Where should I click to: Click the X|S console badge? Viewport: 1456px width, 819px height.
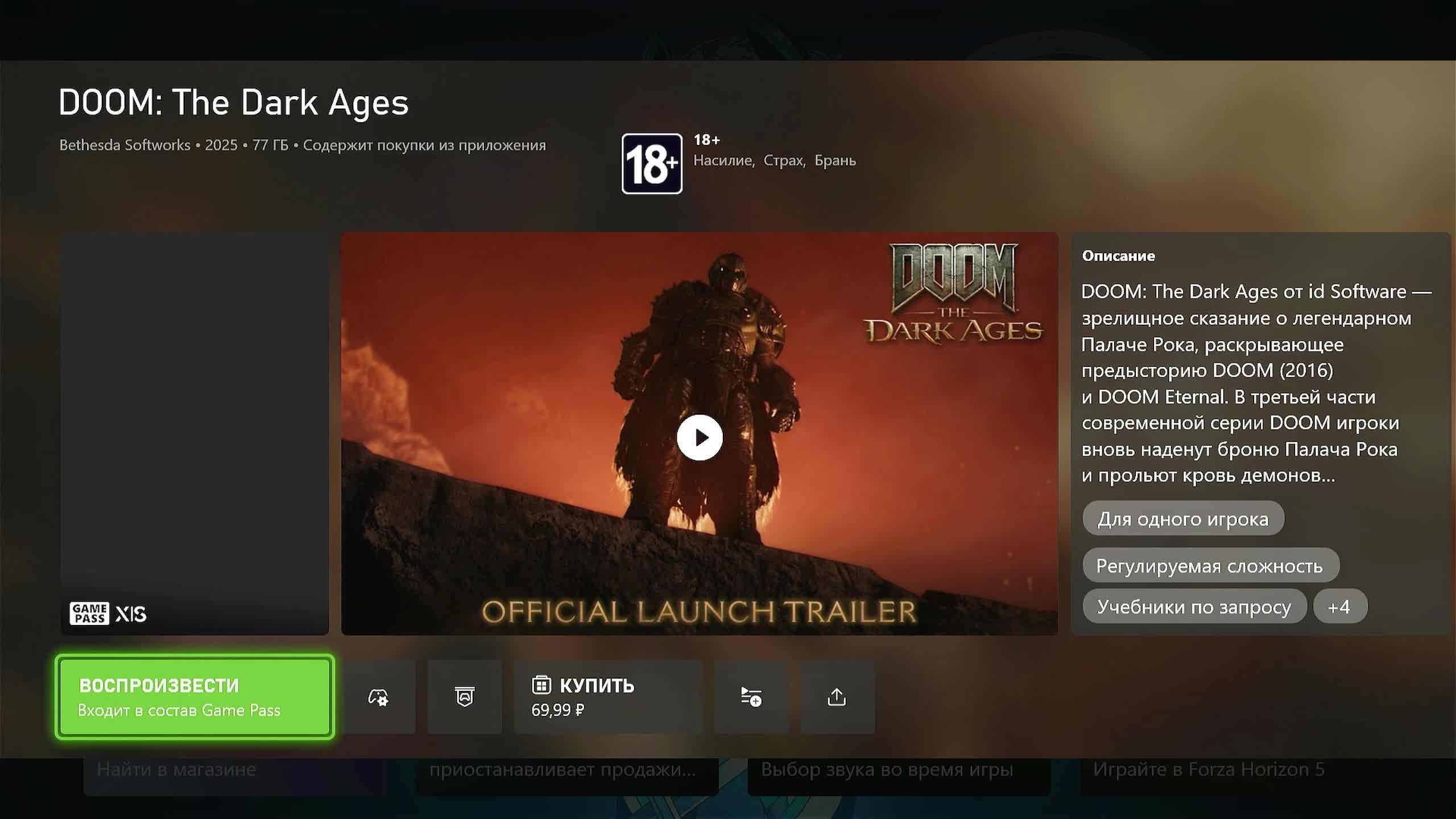[x=131, y=614]
